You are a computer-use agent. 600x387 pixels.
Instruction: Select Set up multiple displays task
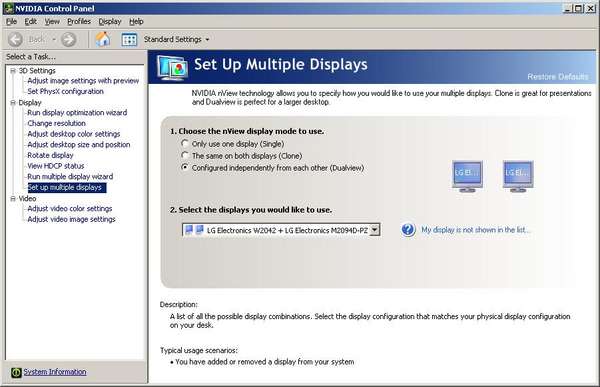tap(67, 187)
